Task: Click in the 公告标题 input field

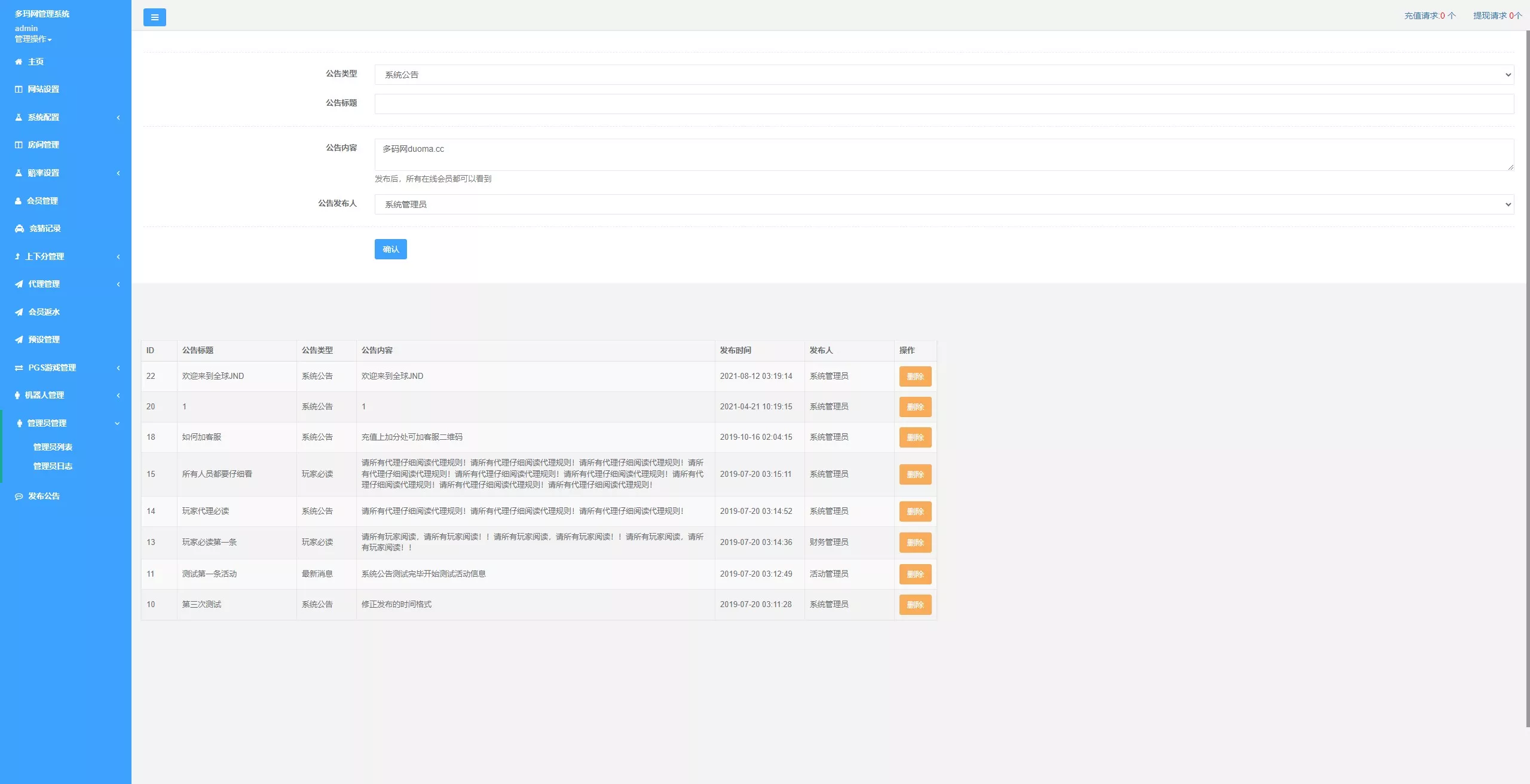Action: [x=944, y=104]
